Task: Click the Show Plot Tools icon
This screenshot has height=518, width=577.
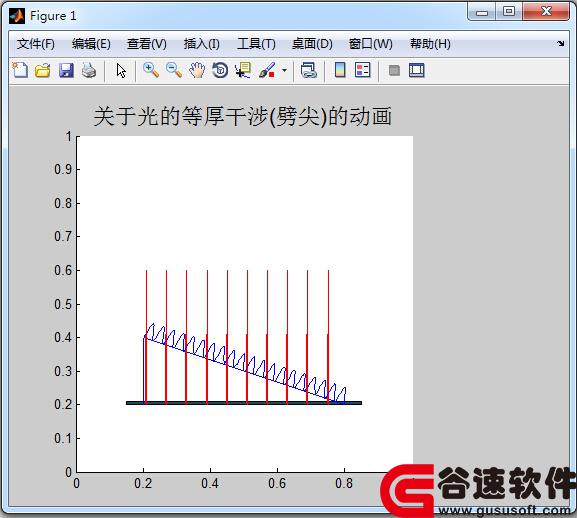Action: click(417, 70)
